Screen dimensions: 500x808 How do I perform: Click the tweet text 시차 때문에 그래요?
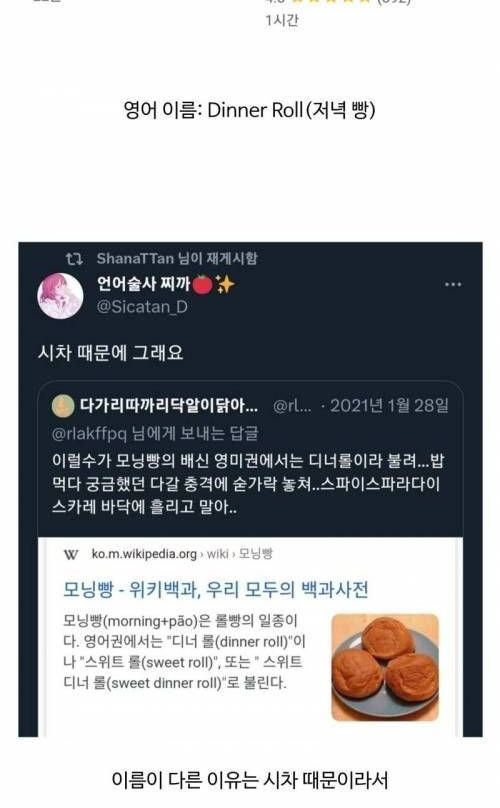click(110, 352)
